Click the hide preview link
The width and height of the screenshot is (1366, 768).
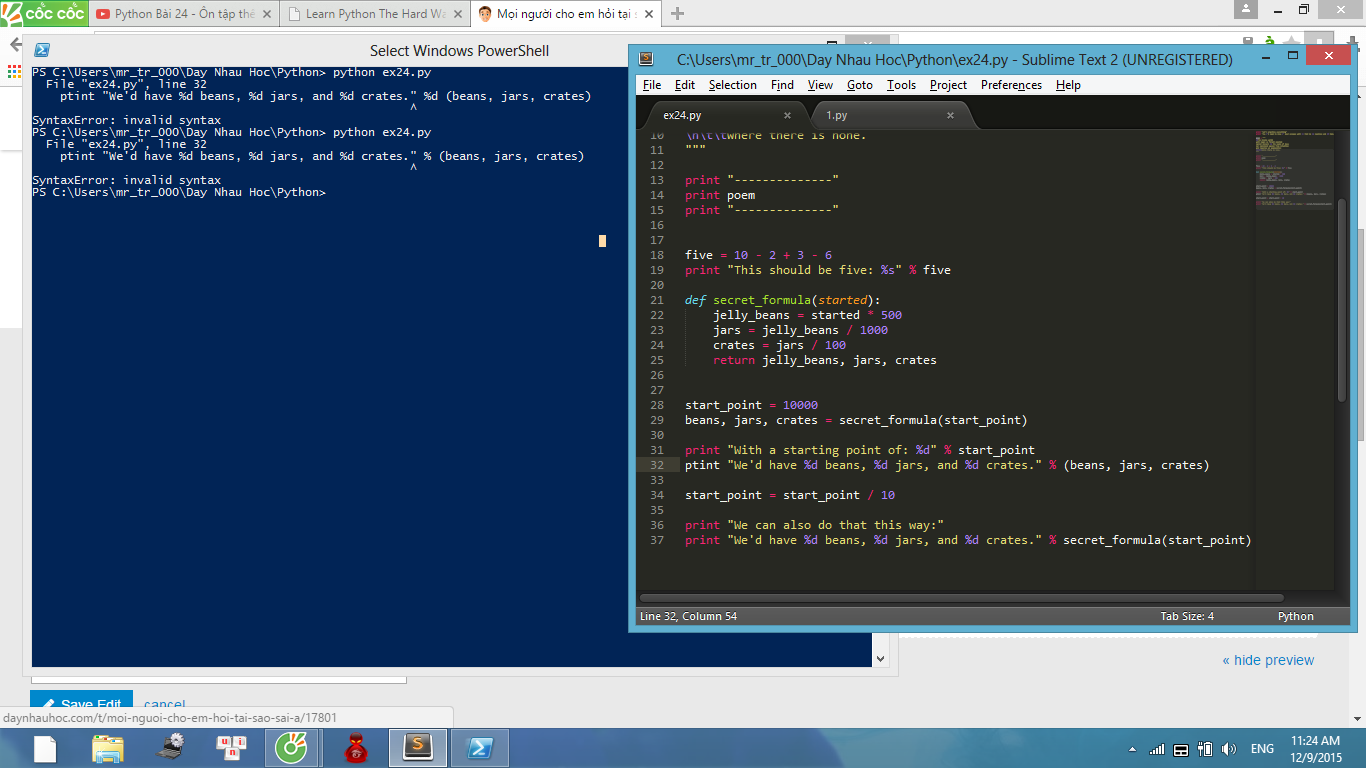click(x=1267, y=660)
